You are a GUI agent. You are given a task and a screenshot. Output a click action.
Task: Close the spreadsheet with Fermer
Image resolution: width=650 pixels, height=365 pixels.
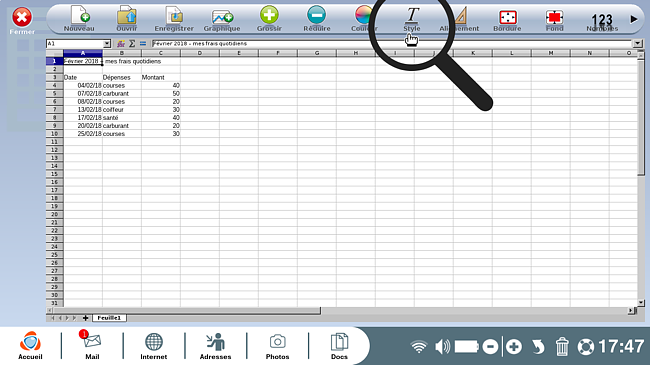click(x=22, y=21)
